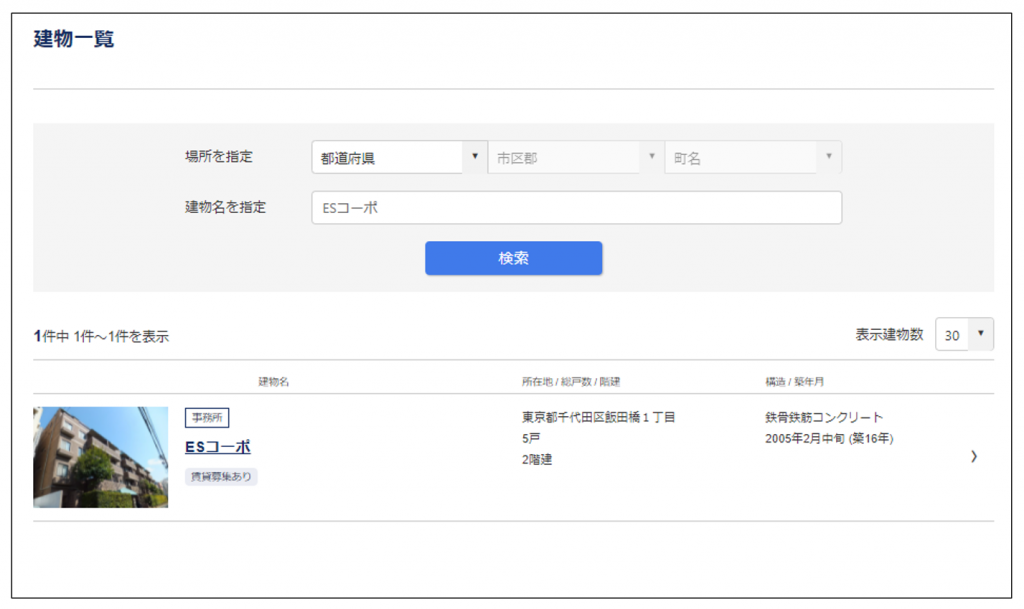Open the 町名 town dropdown
The width and height of the screenshot is (1024, 609).
click(x=752, y=158)
